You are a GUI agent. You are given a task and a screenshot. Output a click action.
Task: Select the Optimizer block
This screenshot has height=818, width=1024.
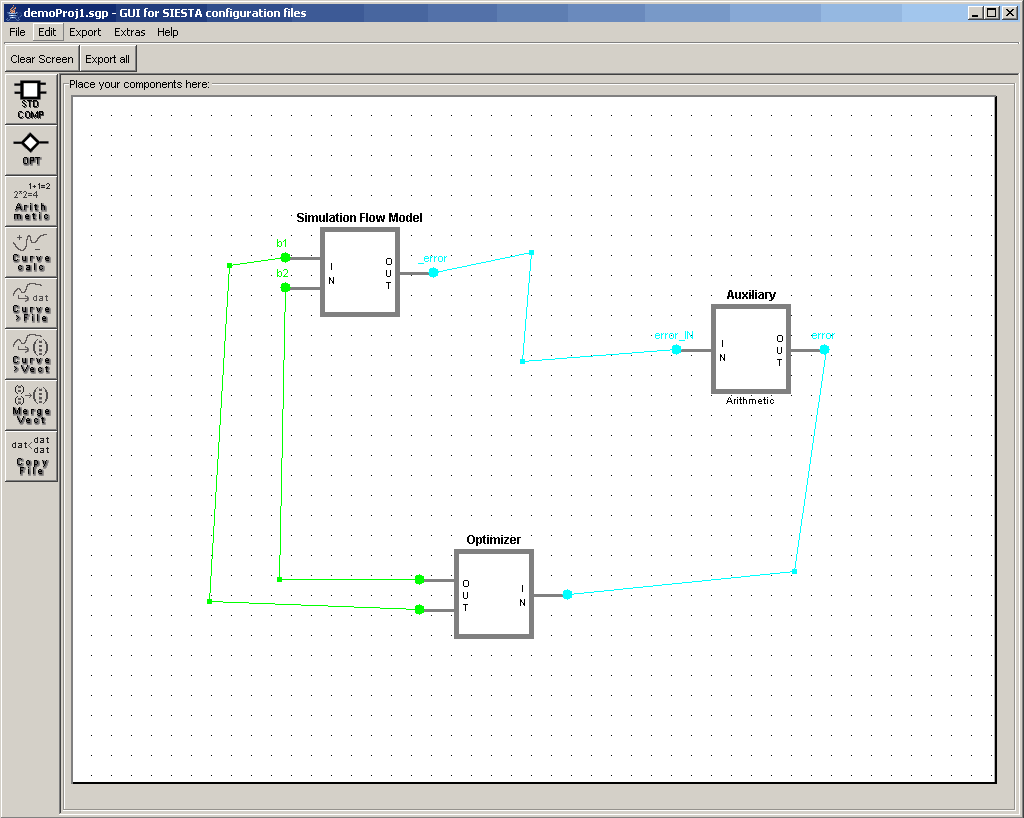pos(494,594)
